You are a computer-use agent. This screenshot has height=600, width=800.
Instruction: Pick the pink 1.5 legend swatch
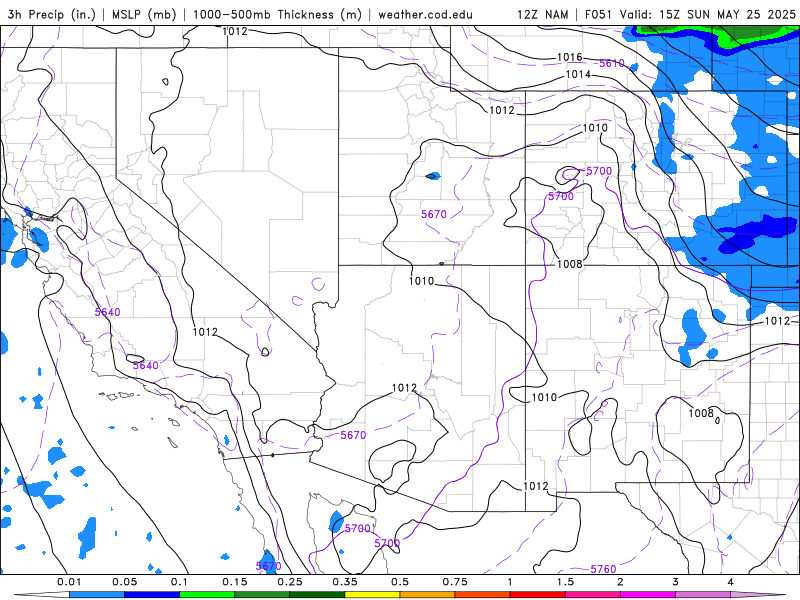tap(593, 595)
